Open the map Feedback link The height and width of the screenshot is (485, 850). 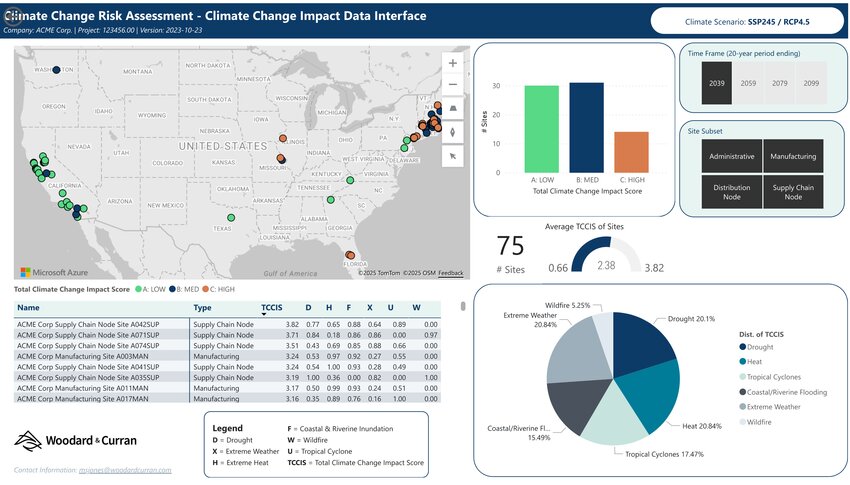(450, 273)
